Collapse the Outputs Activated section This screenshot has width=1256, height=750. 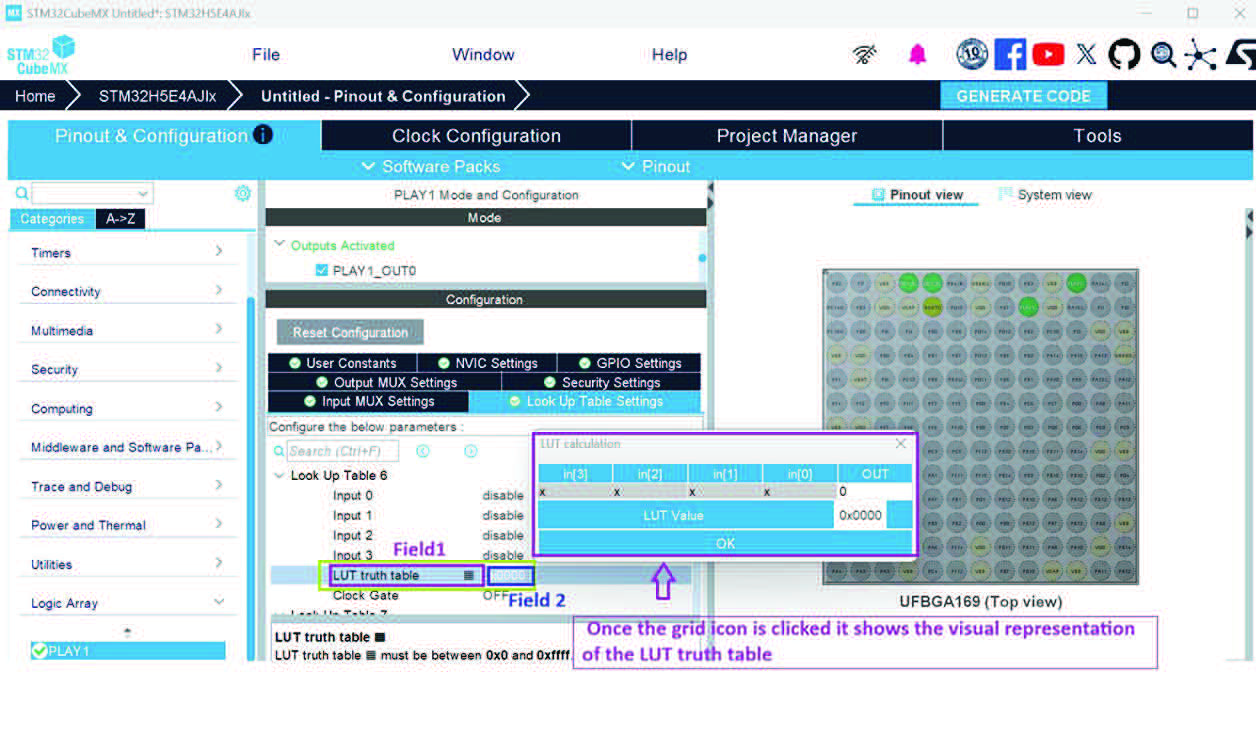coord(279,245)
